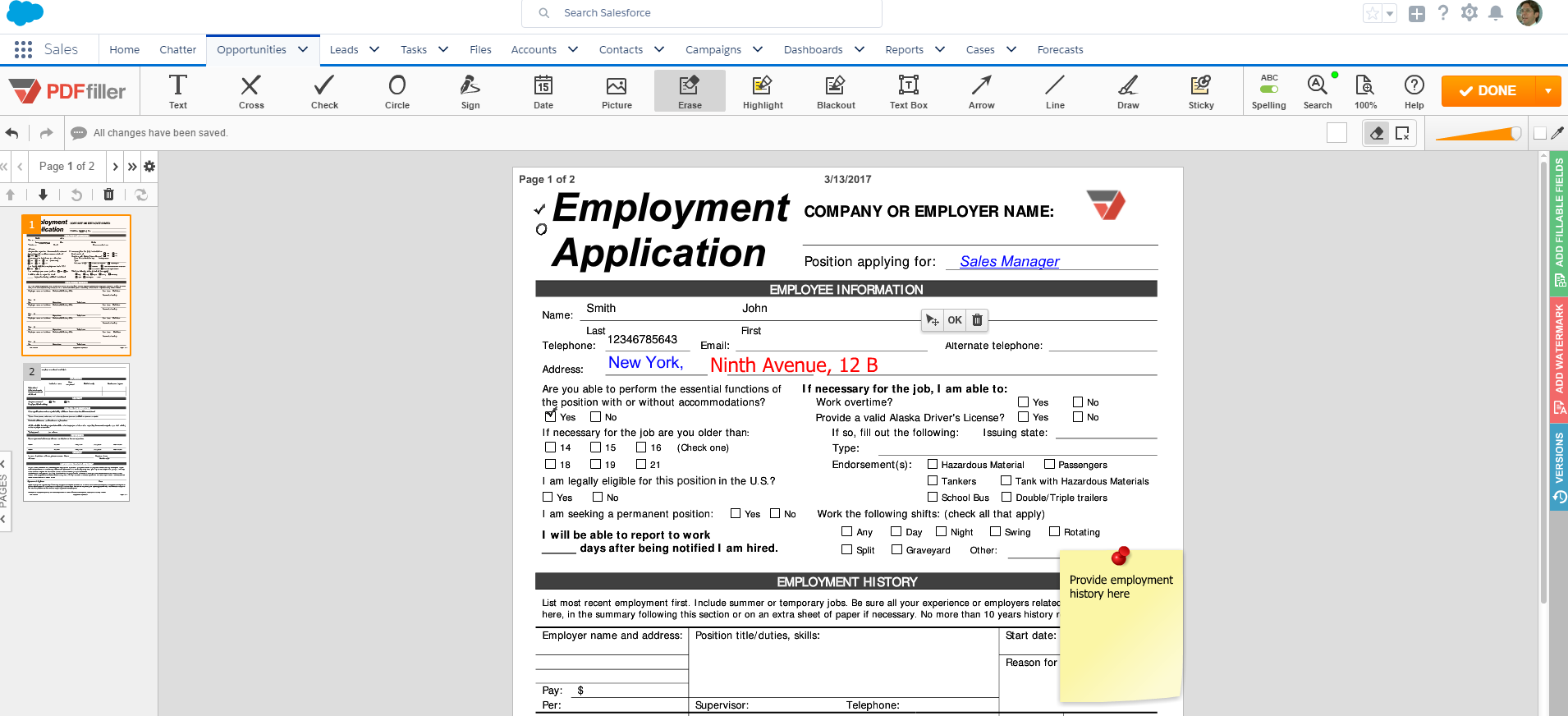
Task: Select the Sign tool
Action: (x=470, y=90)
